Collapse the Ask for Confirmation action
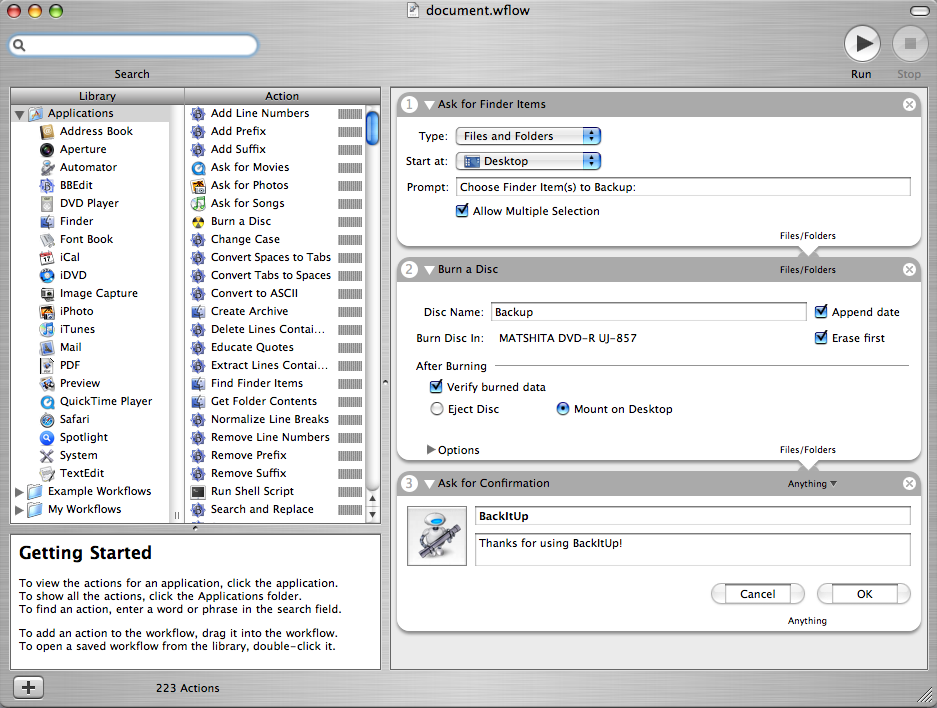This screenshot has height=708, width=937. pyautogui.click(x=429, y=484)
